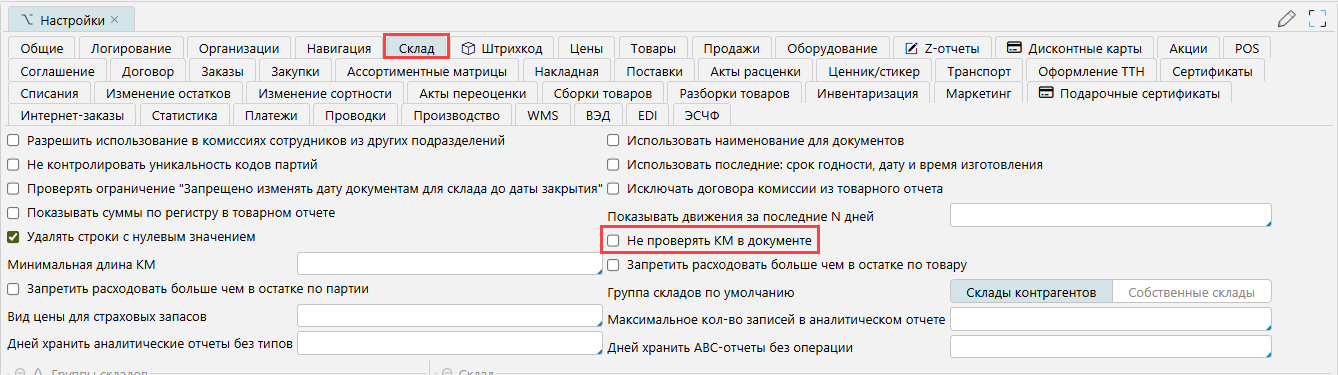Switch to the Инвентаризация tab
This screenshot has height=375, width=1338.
(867, 93)
